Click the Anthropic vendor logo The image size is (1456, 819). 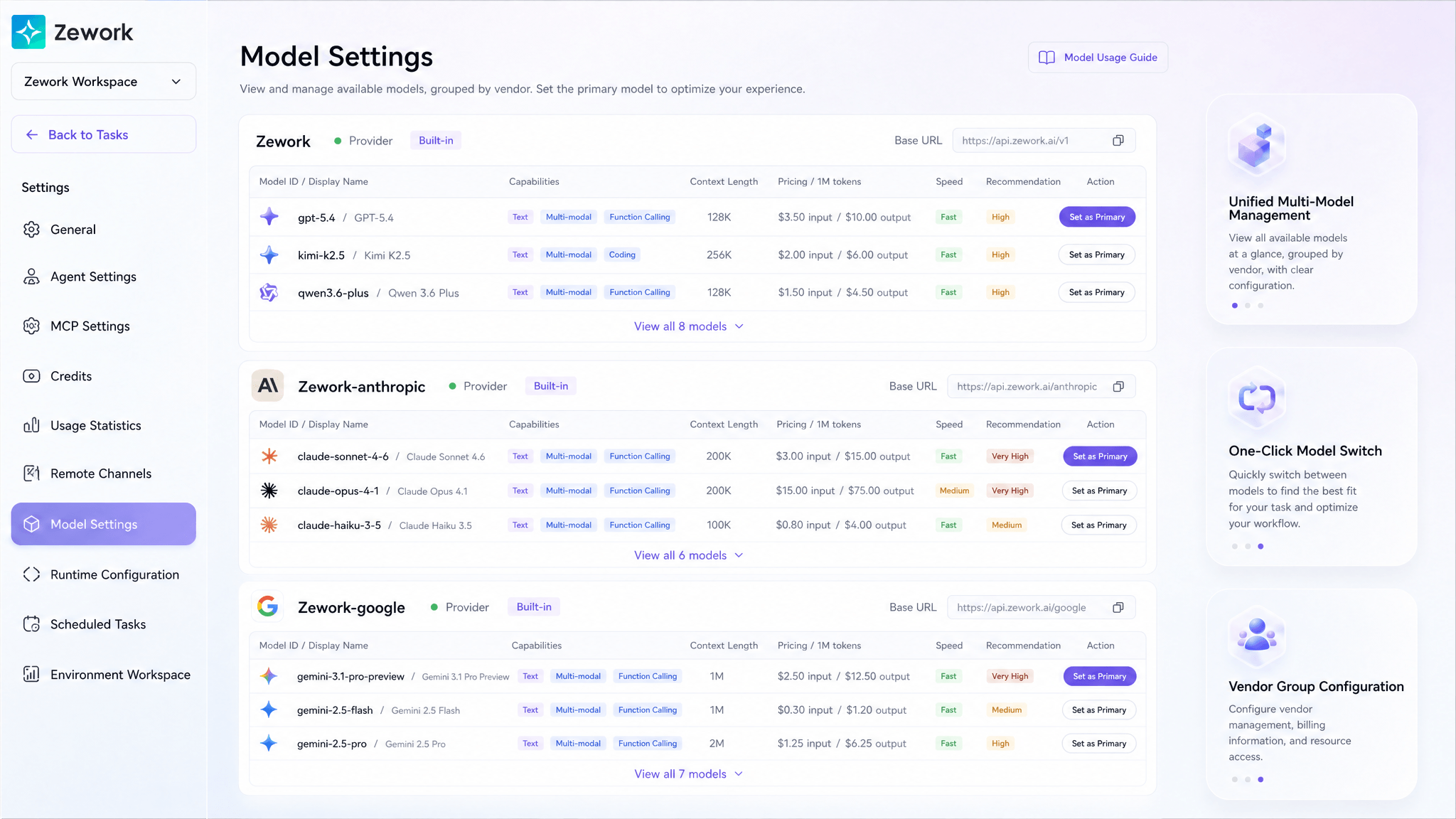click(268, 386)
